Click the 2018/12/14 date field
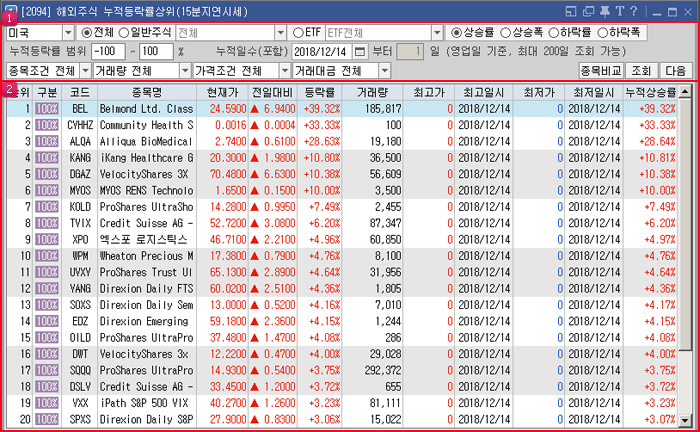The height and width of the screenshot is (432, 700). coord(322,52)
